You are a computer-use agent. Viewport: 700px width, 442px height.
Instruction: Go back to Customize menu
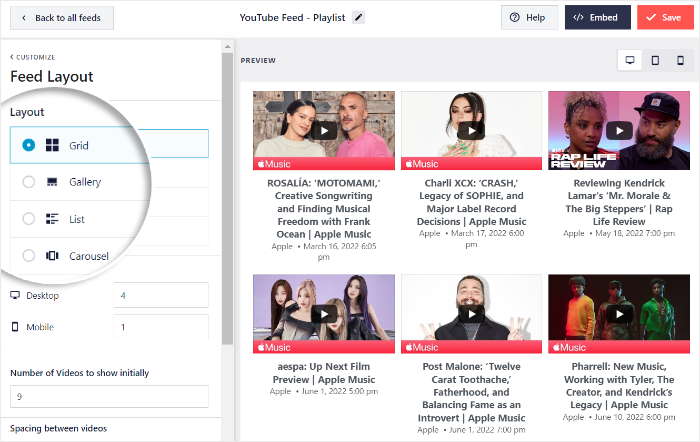(33, 57)
